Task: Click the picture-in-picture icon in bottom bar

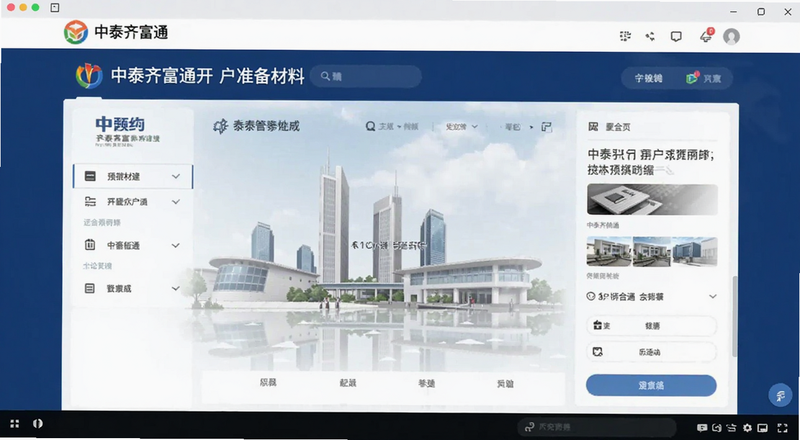Action: click(x=762, y=428)
